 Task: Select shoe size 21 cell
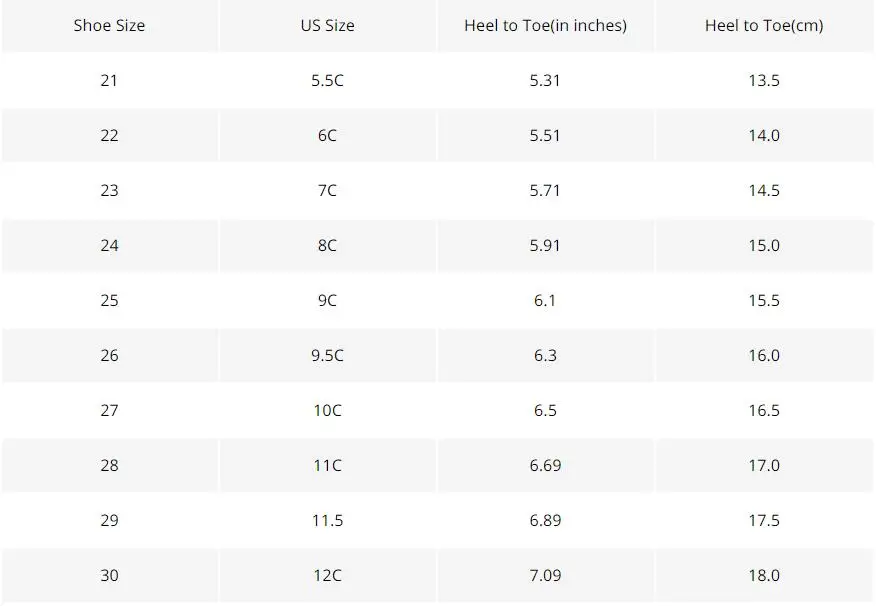[109, 80]
